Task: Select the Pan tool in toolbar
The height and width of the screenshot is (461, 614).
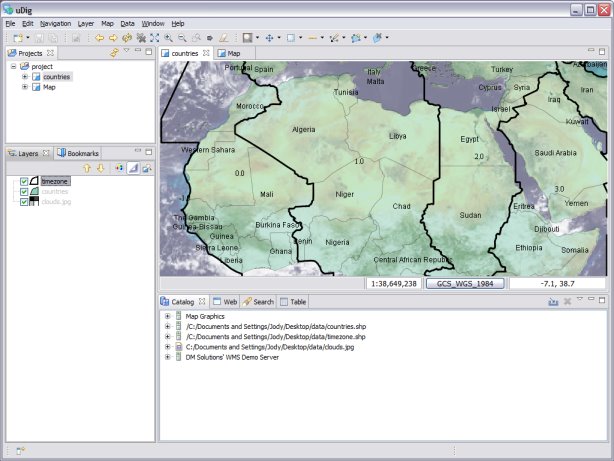Action: pyautogui.click(x=270, y=37)
